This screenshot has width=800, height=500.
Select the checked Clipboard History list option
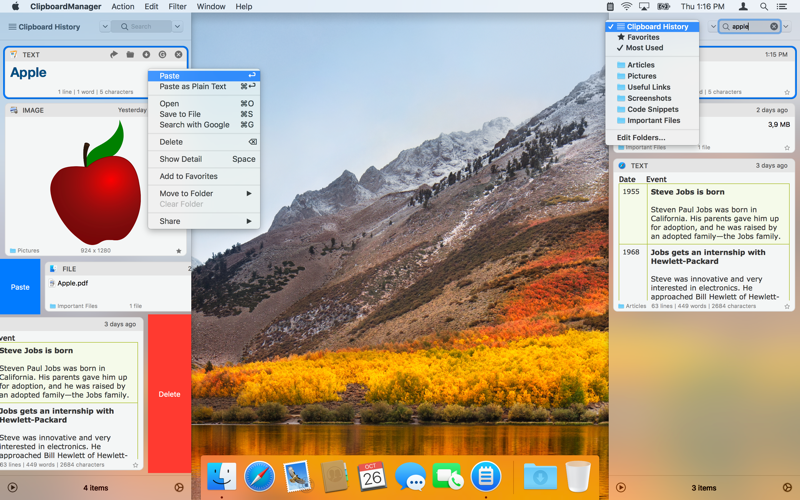[657, 27]
